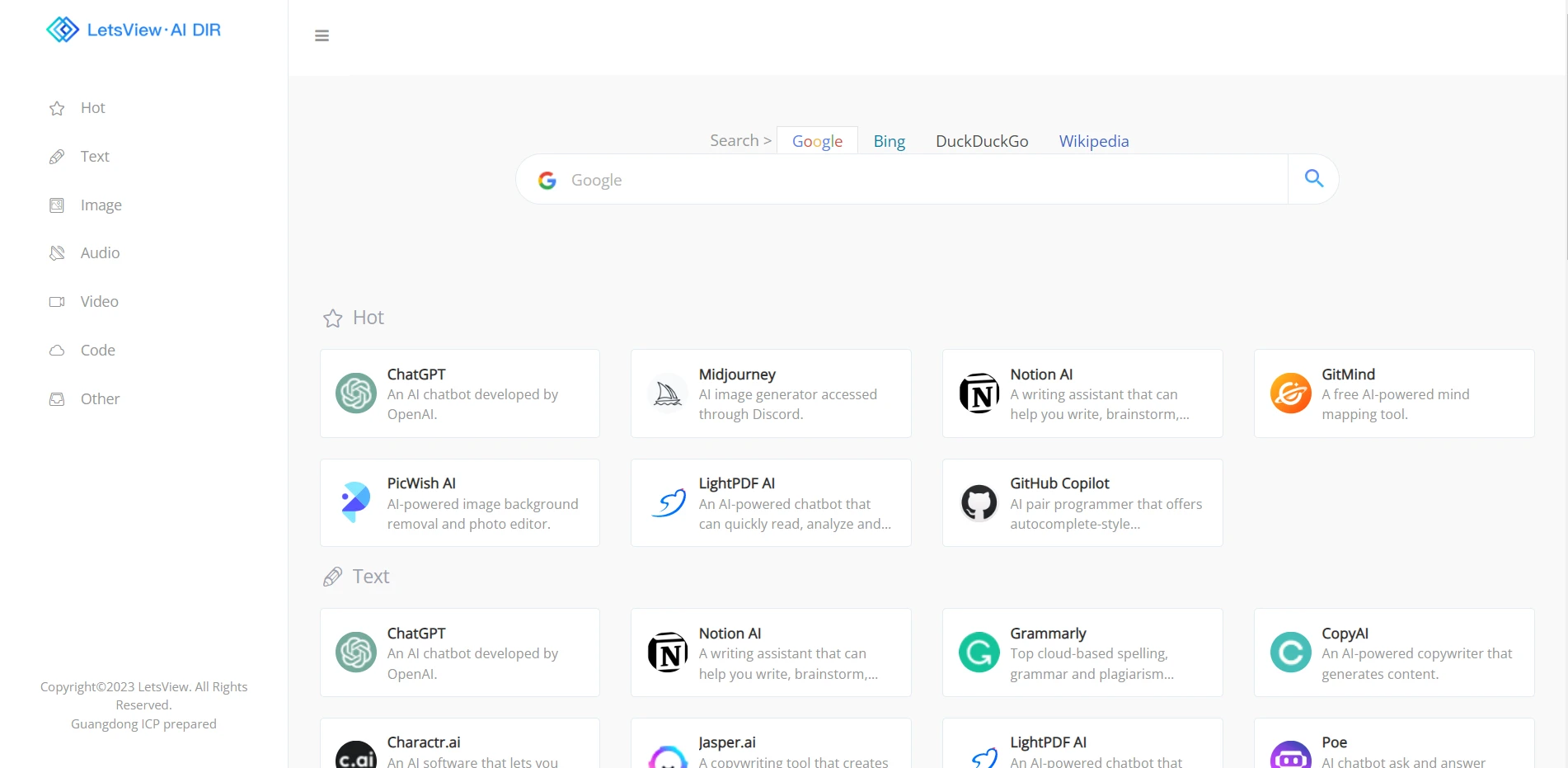Click the LetsView AI DIR logo
Viewport: 1568px width, 768px height.
coord(134,30)
